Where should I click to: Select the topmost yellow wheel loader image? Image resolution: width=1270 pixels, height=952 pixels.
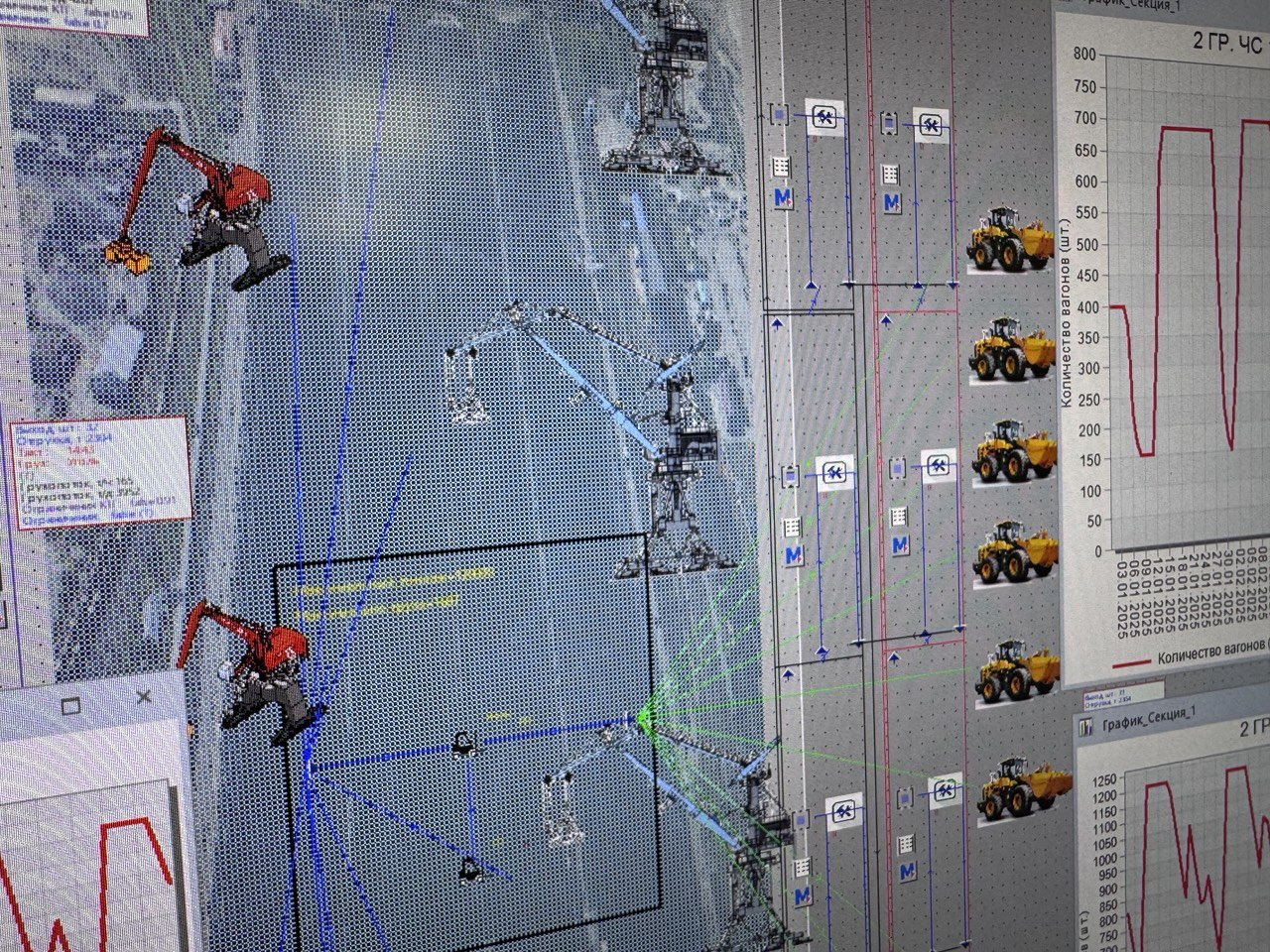(1010, 240)
